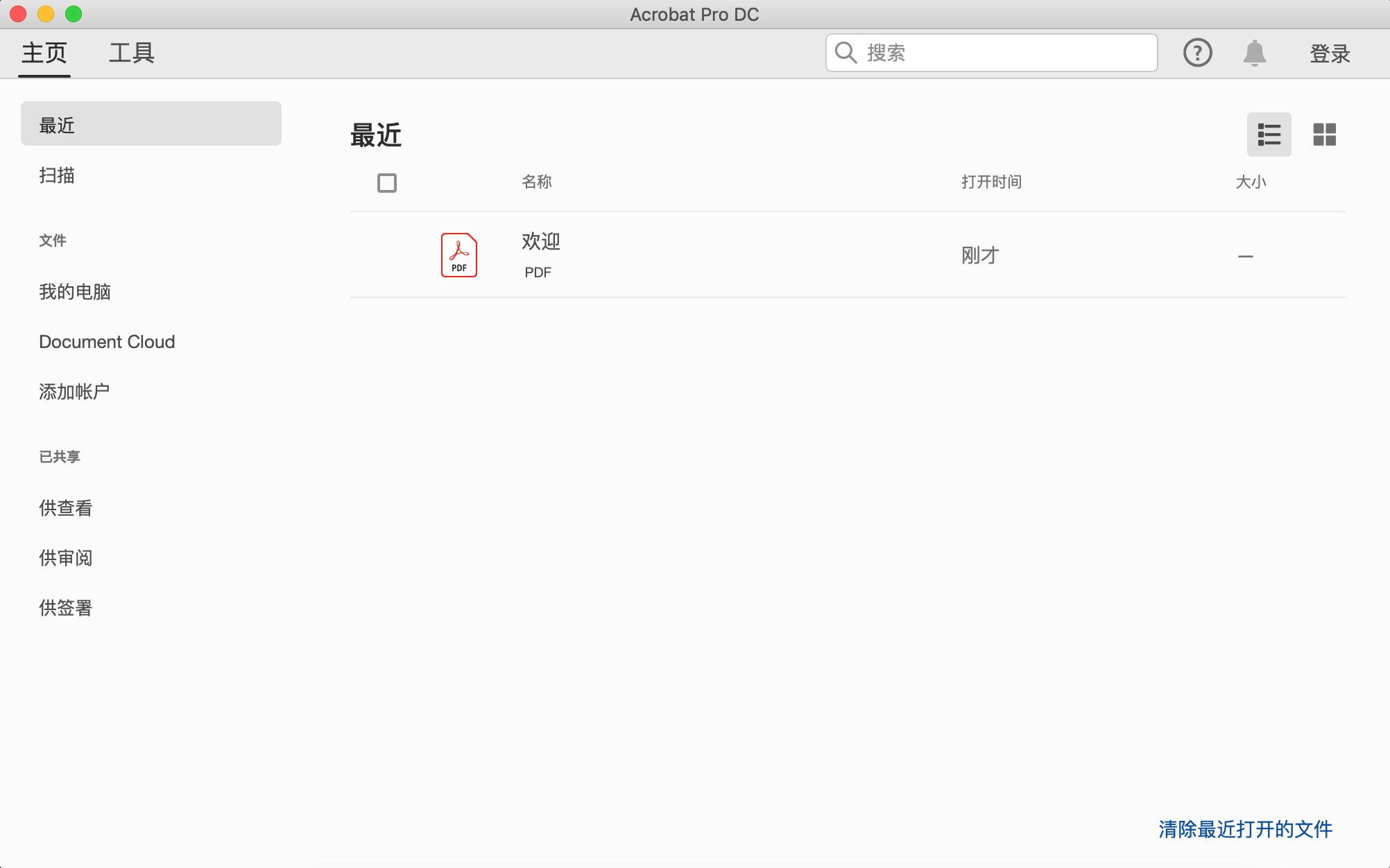This screenshot has width=1390, height=868.
Task: Switch to grid thumbnail view icon
Action: (x=1324, y=134)
